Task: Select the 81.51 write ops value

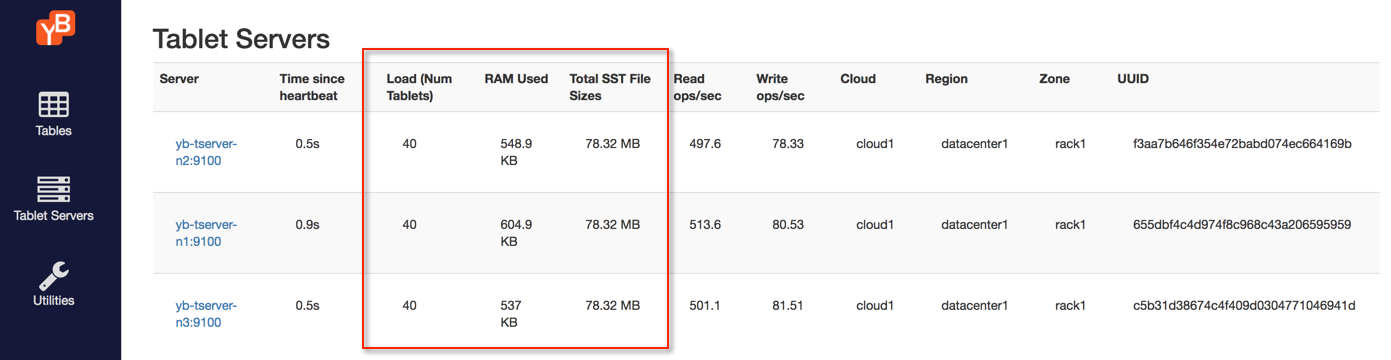Action: point(788,306)
